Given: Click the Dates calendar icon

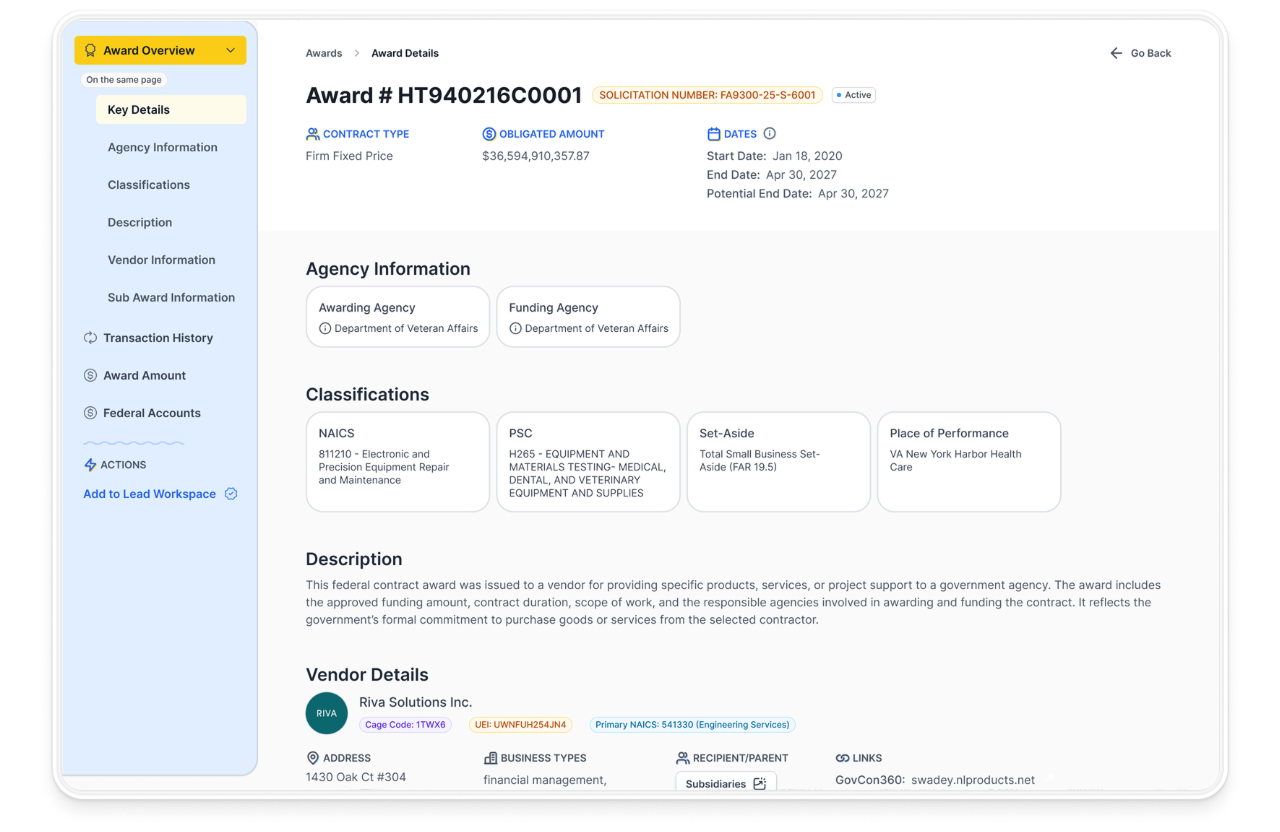Looking at the screenshot, I should click(x=714, y=134).
